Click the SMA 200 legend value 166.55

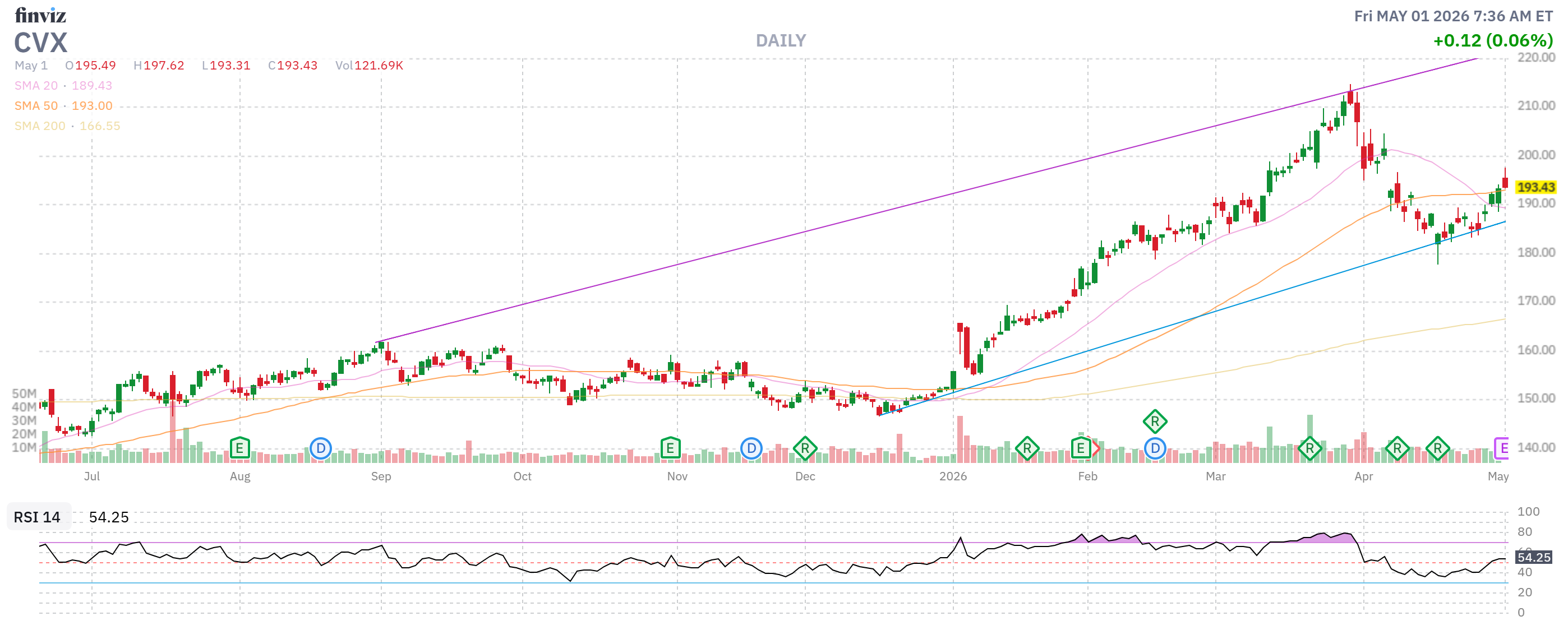pyautogui.click(x=100, y=126)
